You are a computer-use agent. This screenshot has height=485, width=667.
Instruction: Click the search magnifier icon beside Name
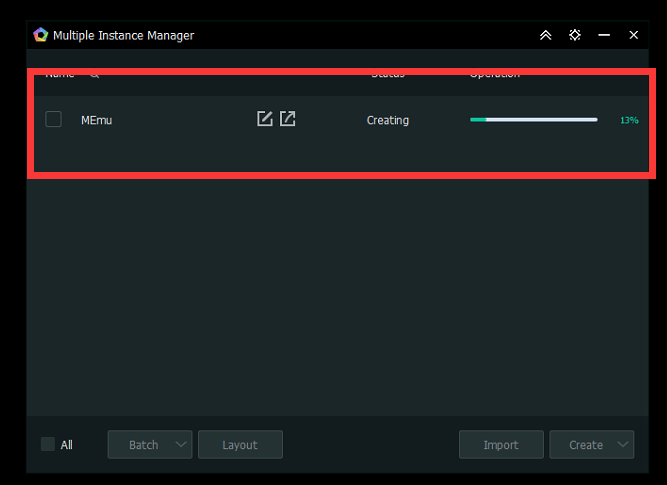(95, 74)
